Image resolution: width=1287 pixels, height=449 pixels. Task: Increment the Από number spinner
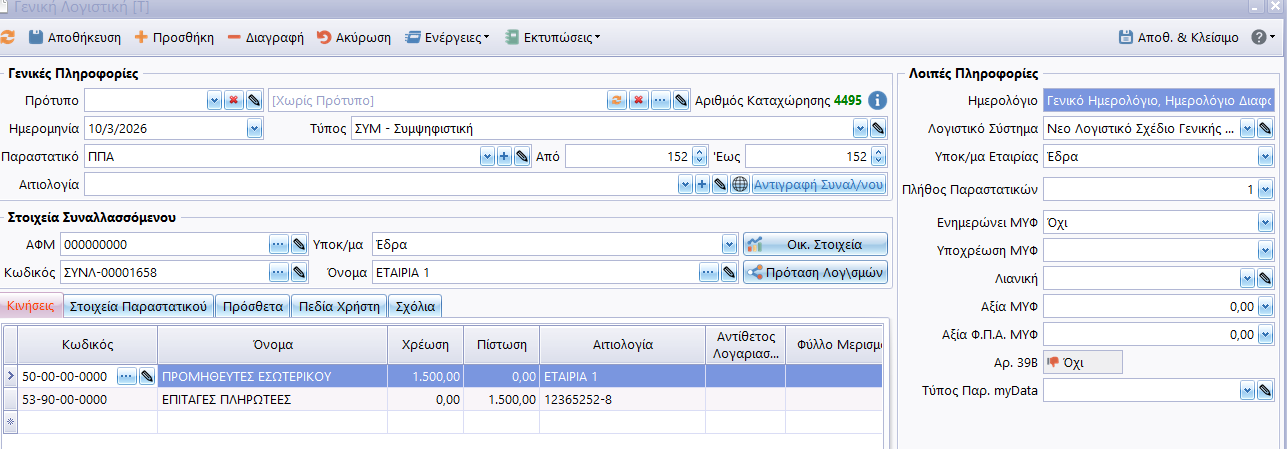[699, 152]
